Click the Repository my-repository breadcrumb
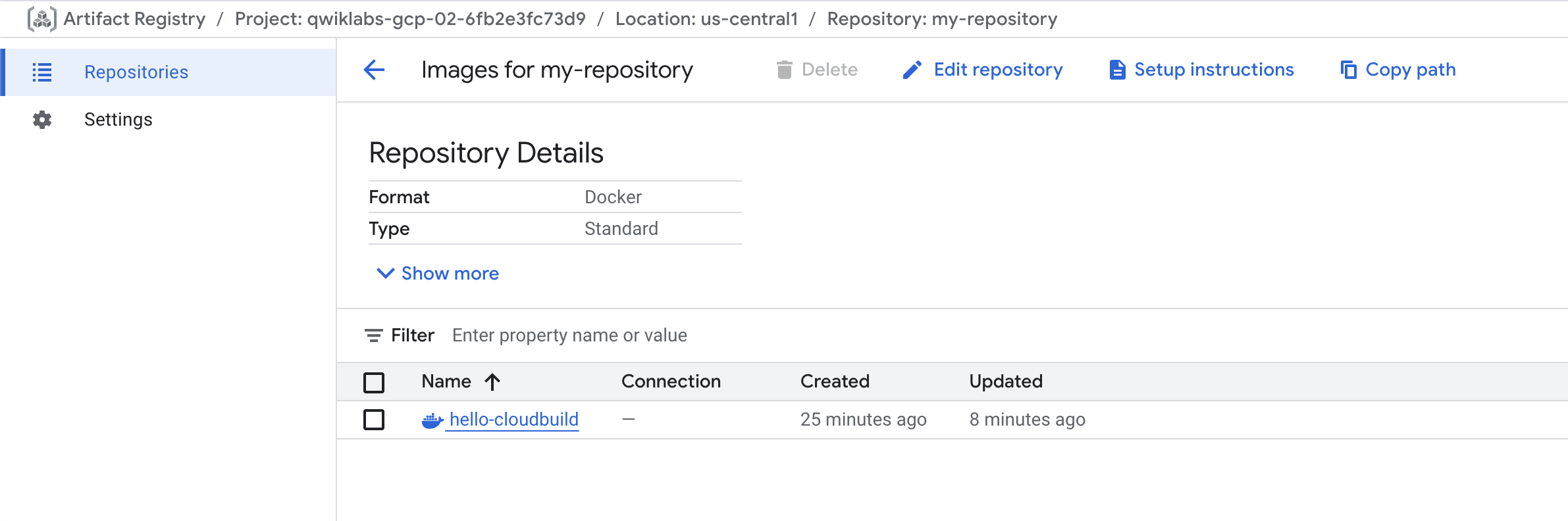This screenshot has width=1568, height=521. [x=942, y=19]
